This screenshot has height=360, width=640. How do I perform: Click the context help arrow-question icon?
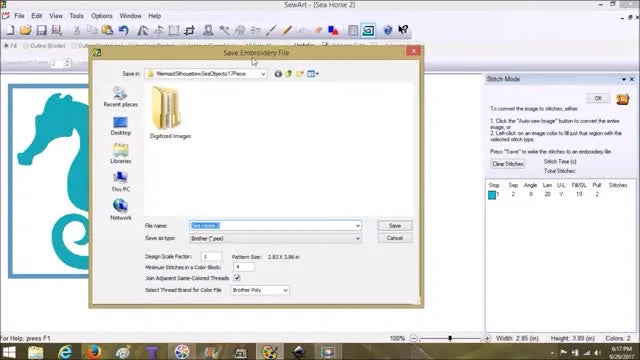click(403, 30)
